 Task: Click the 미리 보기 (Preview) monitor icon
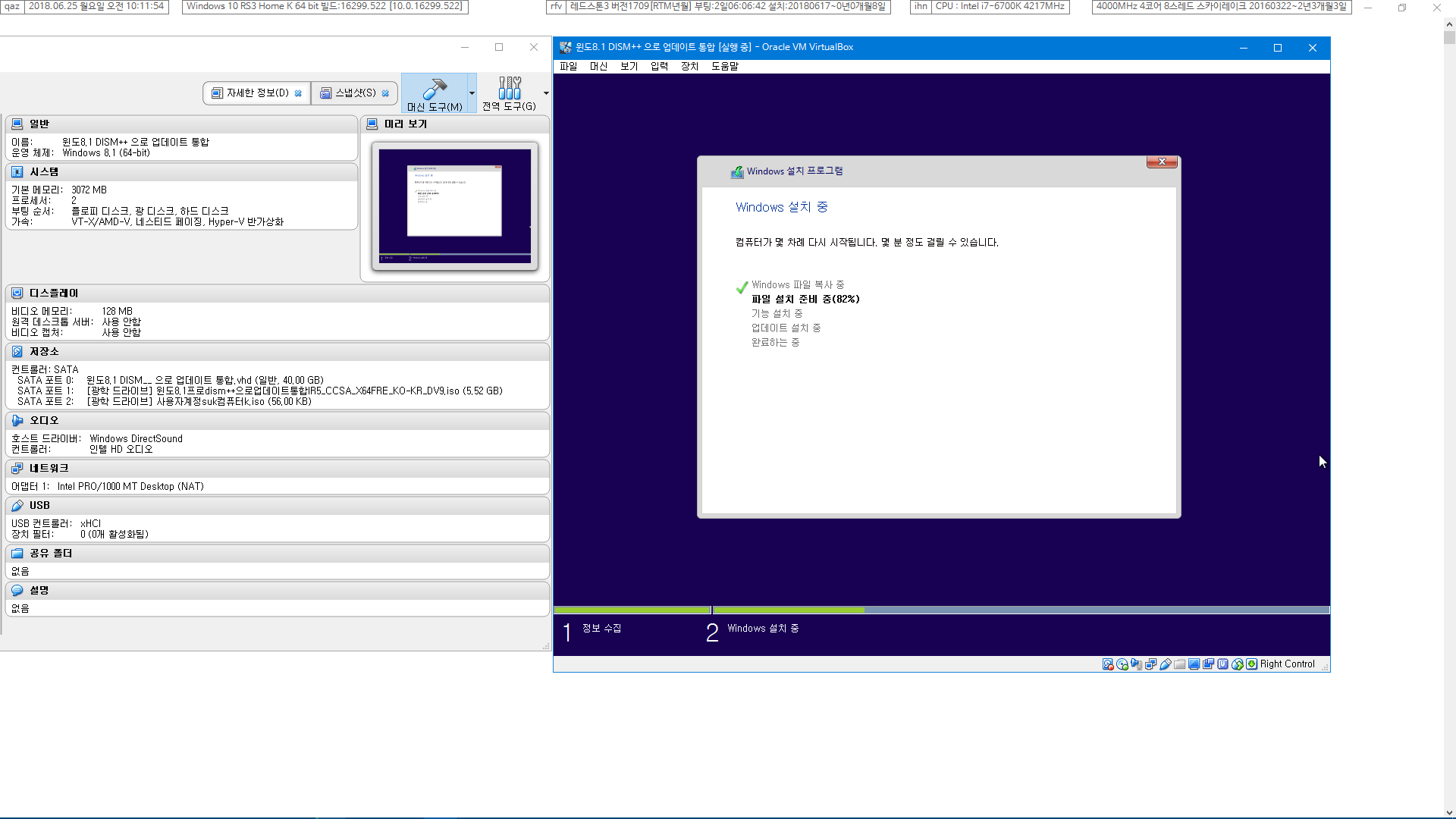(372, 124)
